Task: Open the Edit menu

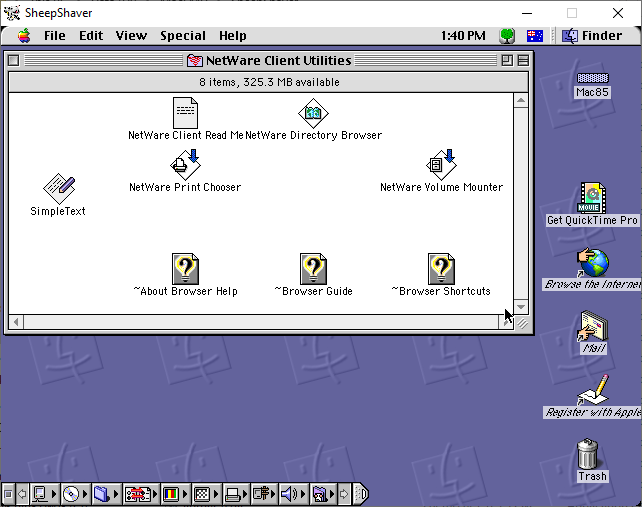Action: 90,36
